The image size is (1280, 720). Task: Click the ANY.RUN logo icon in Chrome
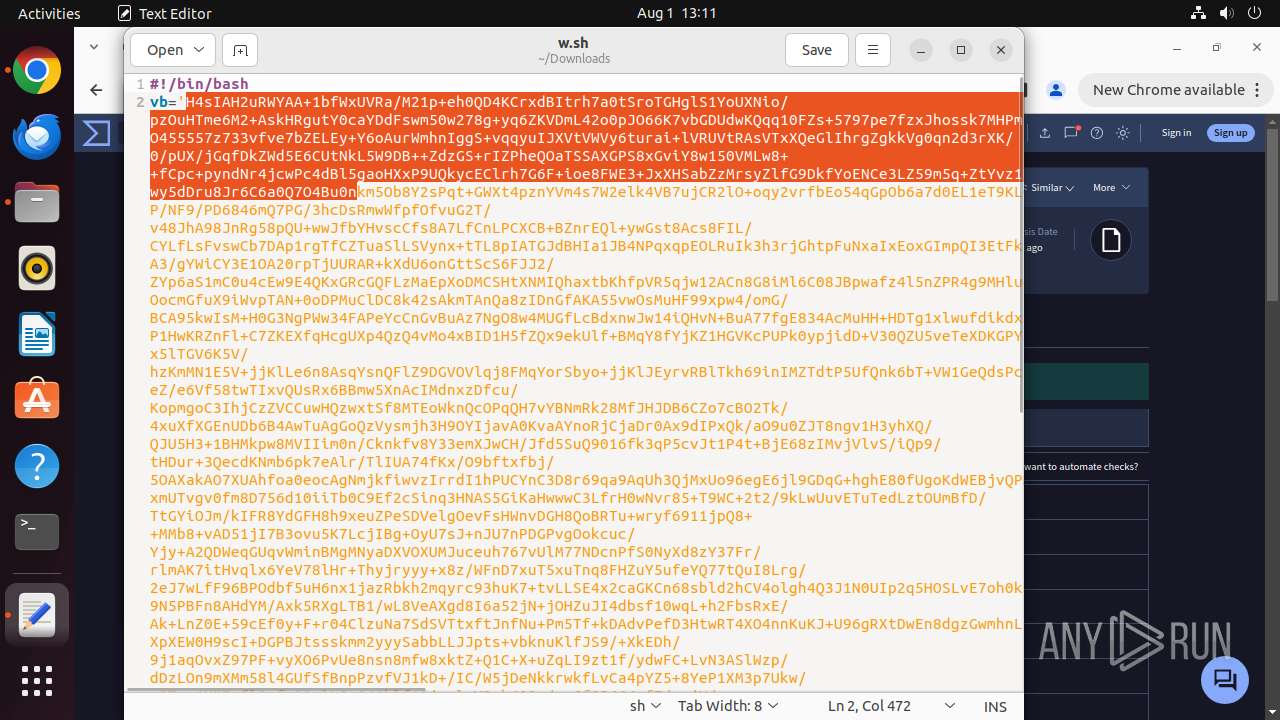tap(97, 133)
